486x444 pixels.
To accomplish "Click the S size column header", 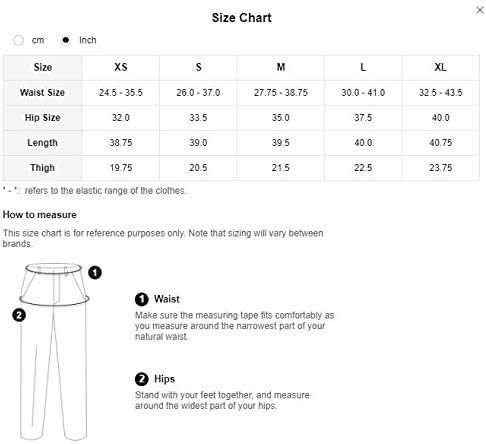I will click(x=198, y=67).
